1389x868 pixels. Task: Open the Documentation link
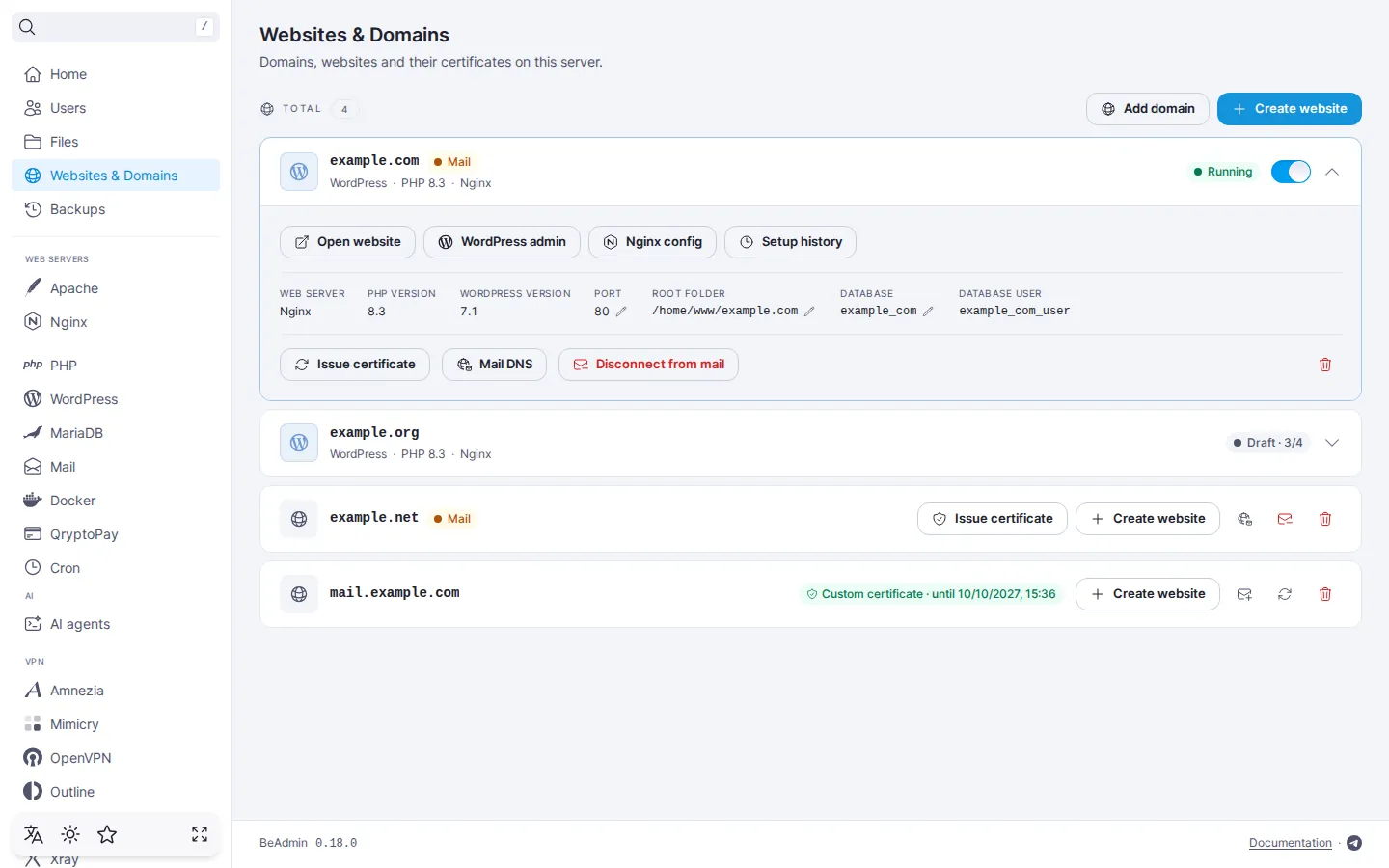(x=1291, y=843)
